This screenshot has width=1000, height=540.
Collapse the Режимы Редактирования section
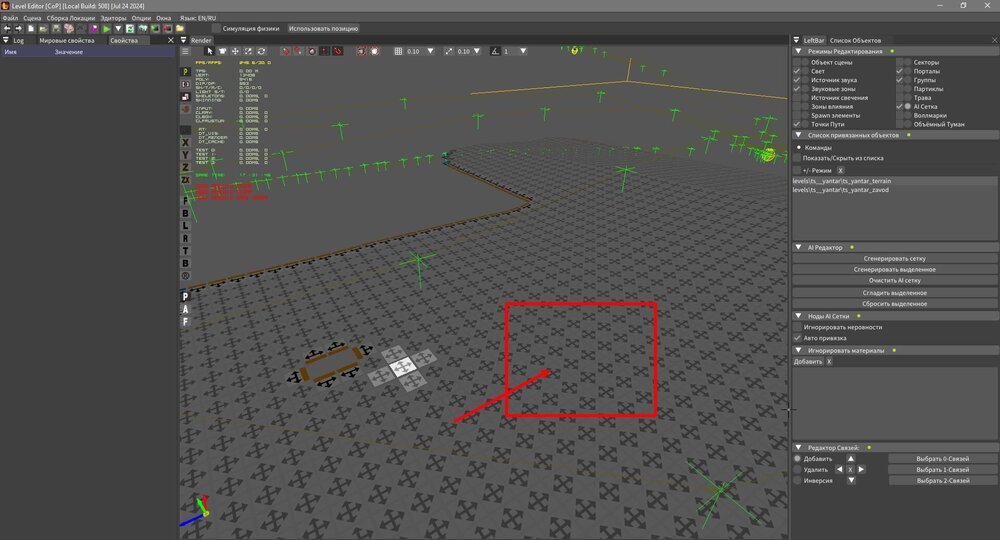pos(798,51)
